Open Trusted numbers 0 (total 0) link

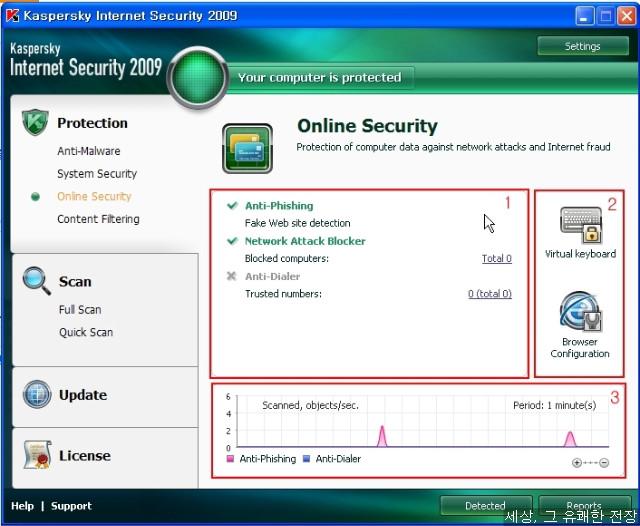tap(490, 293)
